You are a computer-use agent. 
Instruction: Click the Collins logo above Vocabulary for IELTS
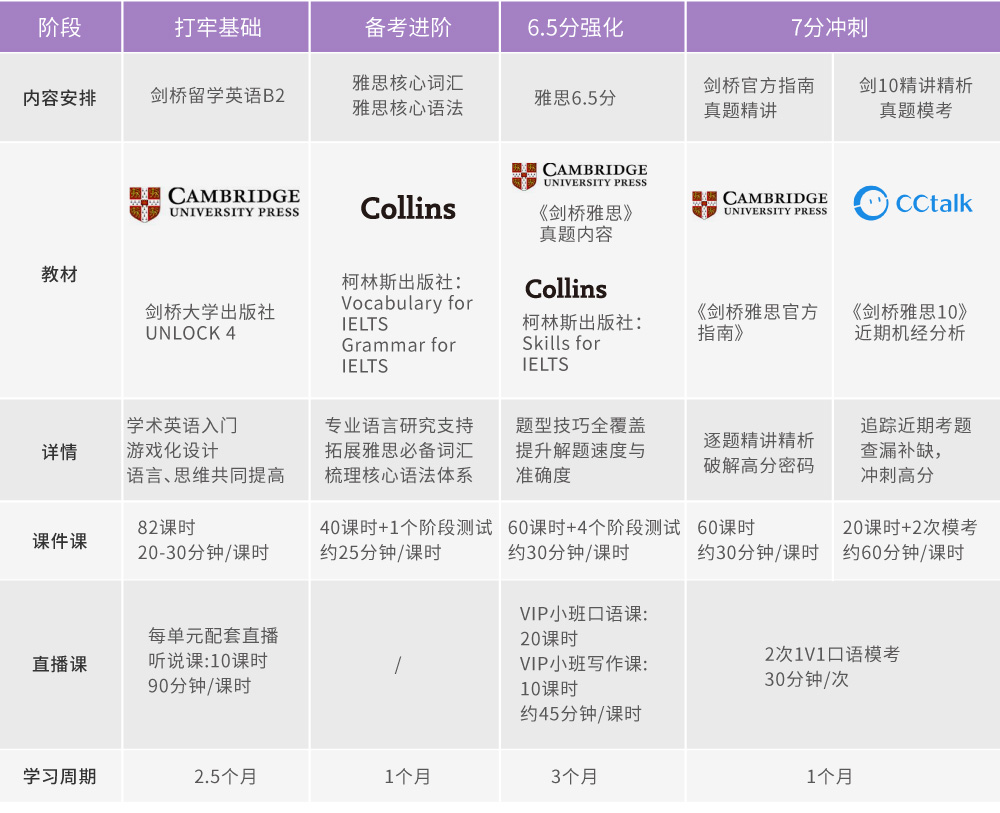[408, 208]
